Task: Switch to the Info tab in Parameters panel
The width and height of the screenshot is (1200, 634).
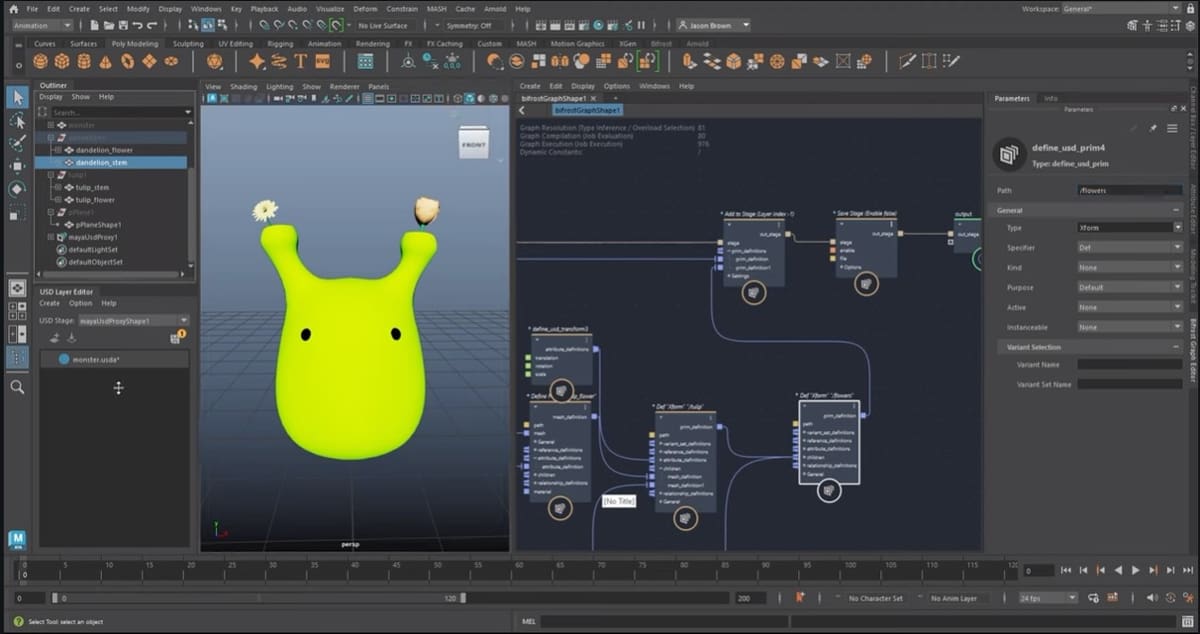Action: click(1051, 98)
